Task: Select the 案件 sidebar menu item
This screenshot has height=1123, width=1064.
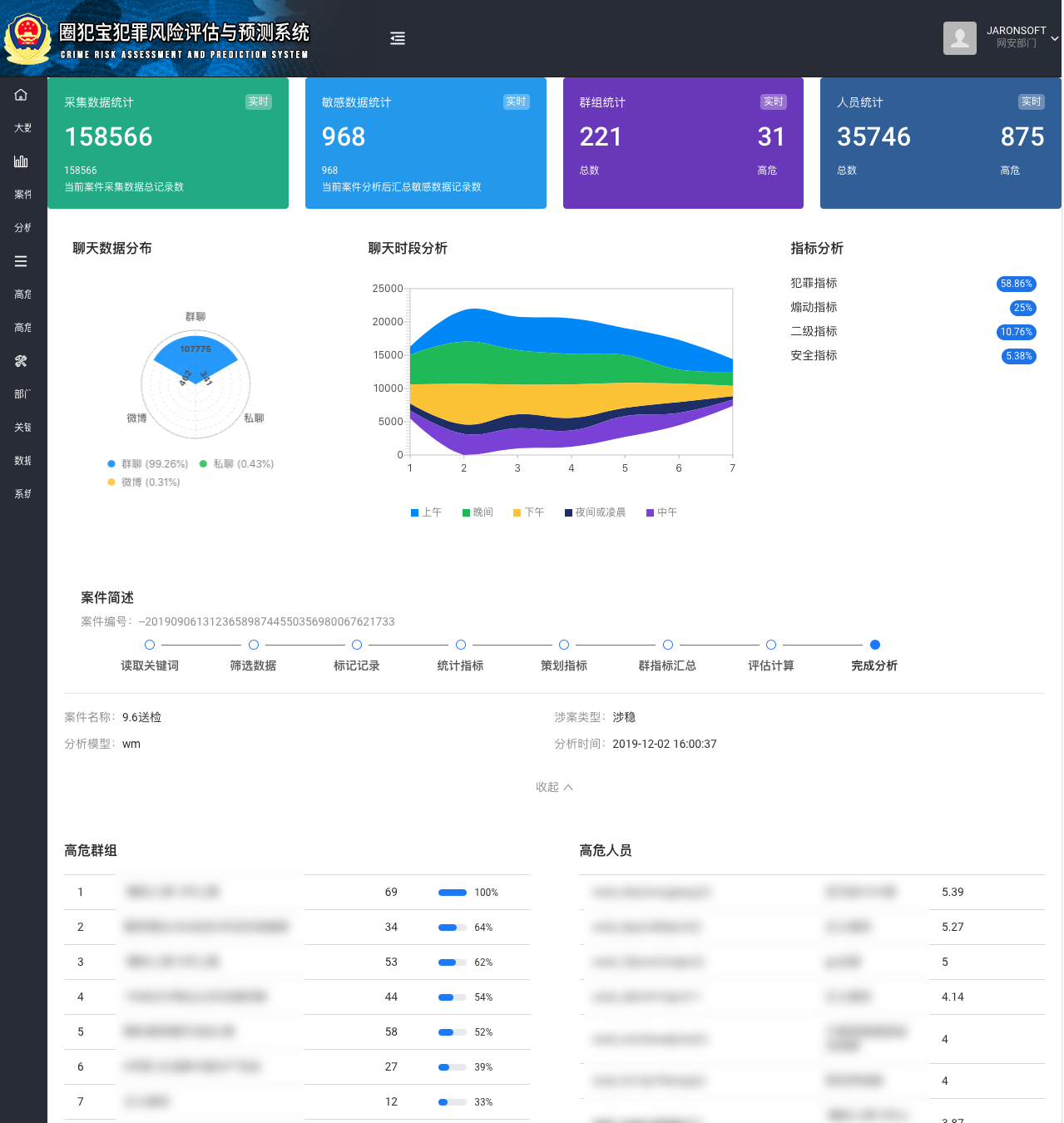Action: [22, 195]
